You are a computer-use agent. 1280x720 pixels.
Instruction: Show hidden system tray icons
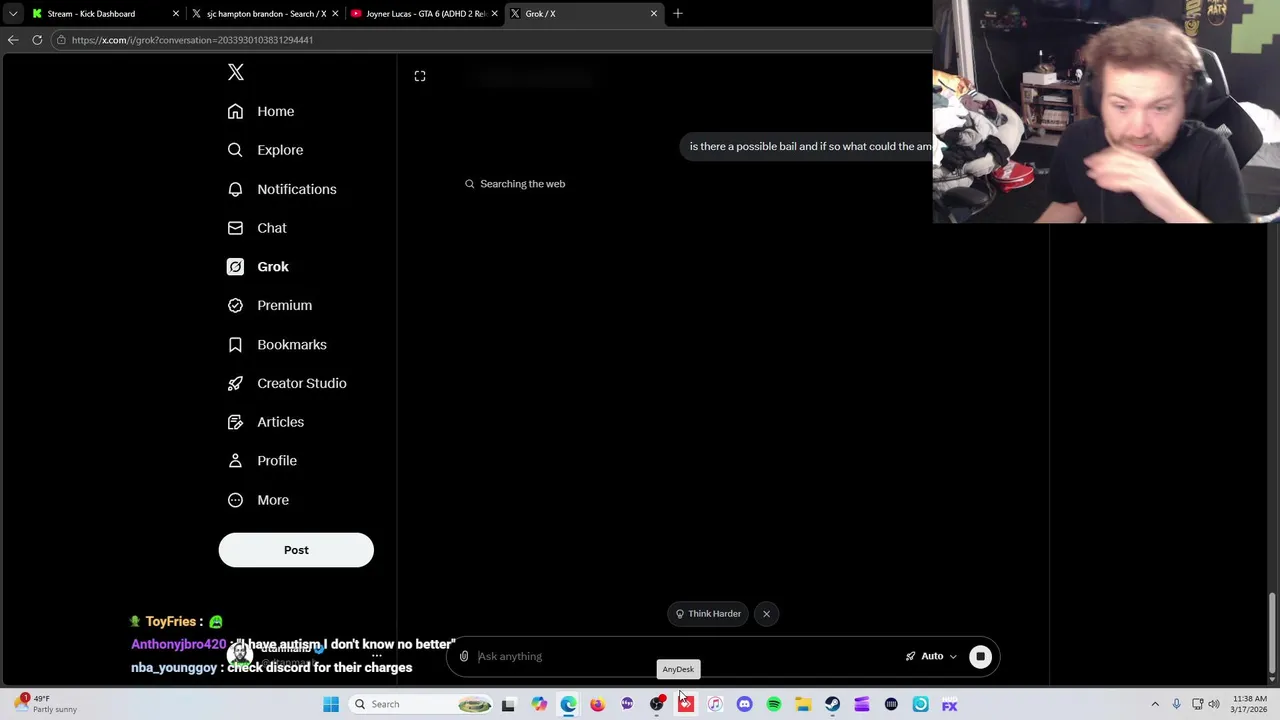(1155, 704)
